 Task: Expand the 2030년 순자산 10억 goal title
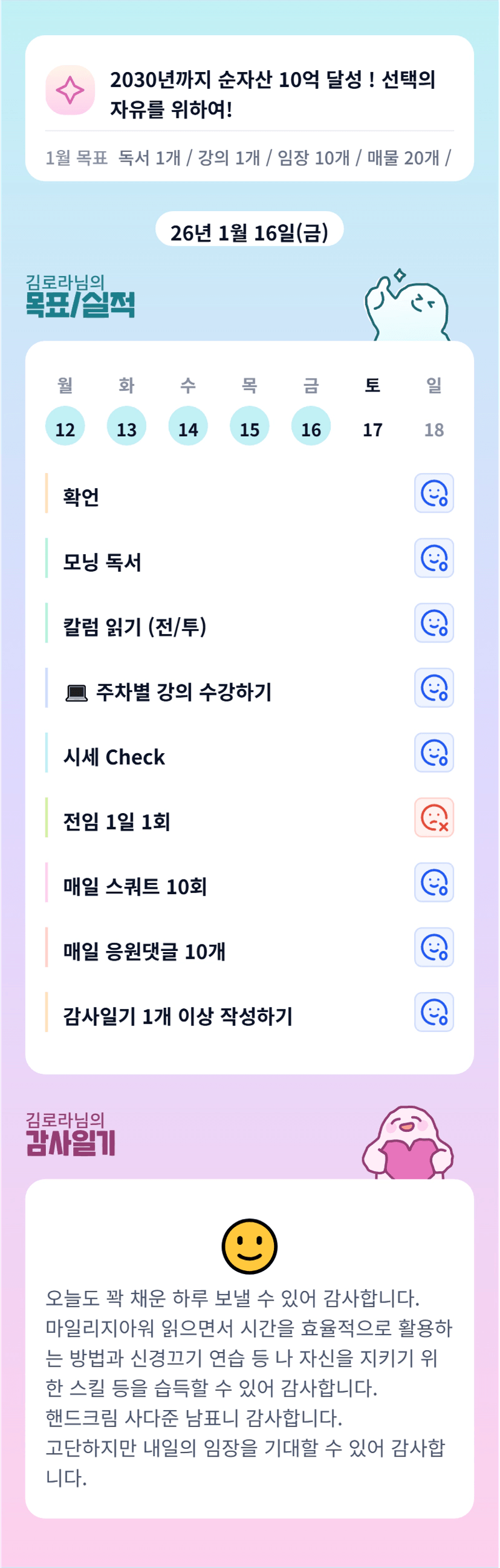click(x=273, y=94)
